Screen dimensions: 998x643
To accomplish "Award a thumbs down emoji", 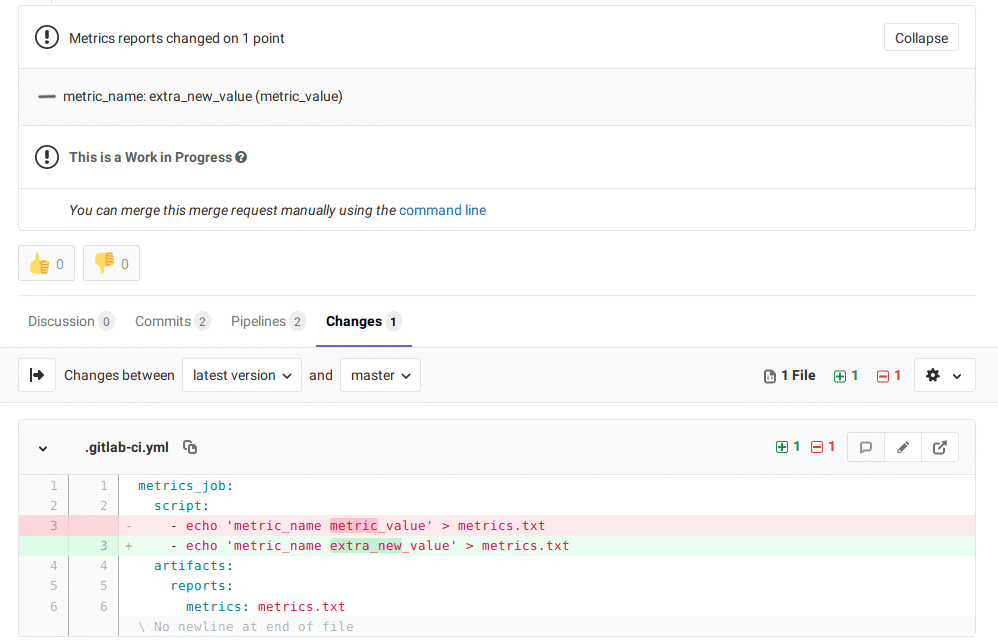I will pyautogui.click(x=111, y=262).
